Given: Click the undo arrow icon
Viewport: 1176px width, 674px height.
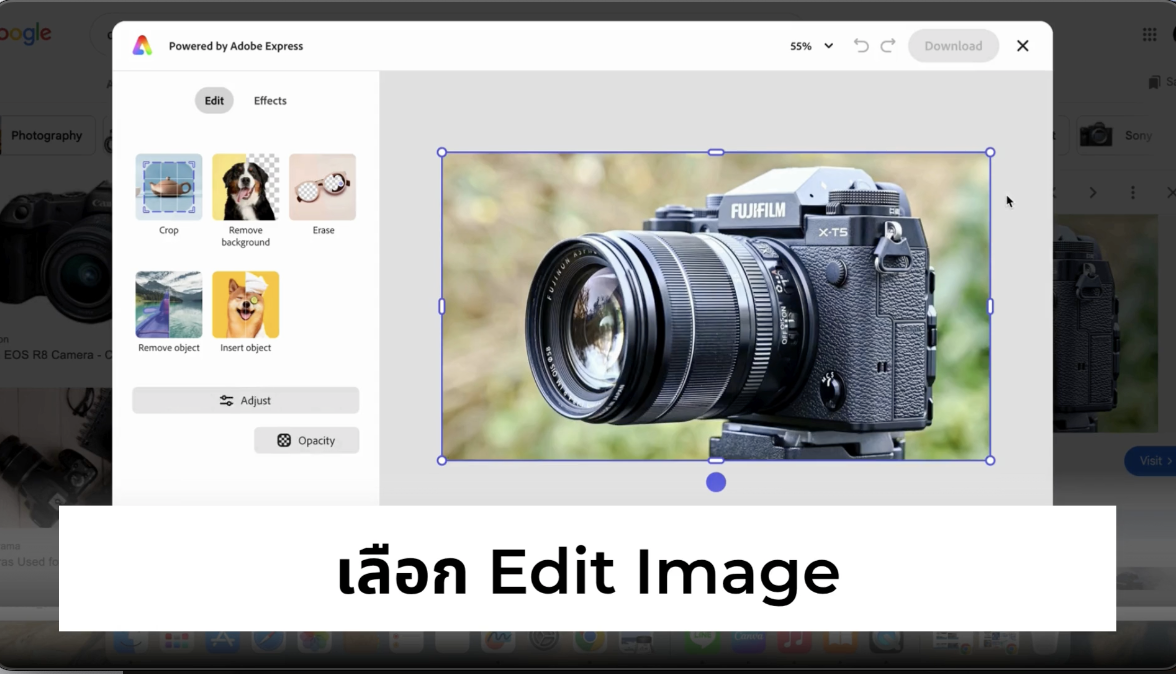Looking at the screenshot, I should [x=860, y=46].
